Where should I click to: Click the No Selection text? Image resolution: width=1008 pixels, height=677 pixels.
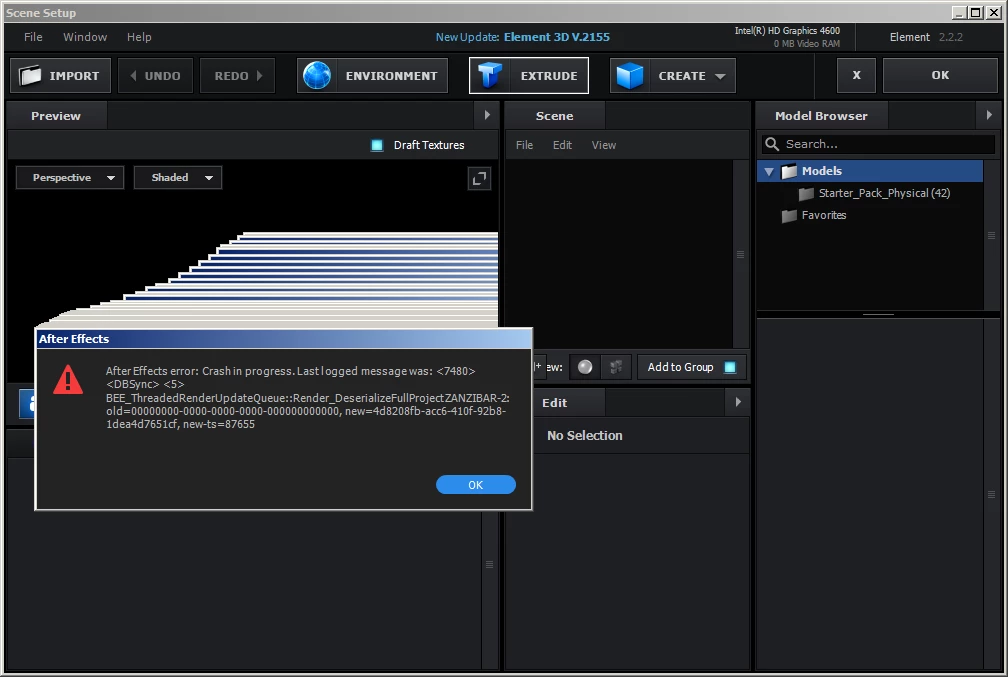point(584,435)
